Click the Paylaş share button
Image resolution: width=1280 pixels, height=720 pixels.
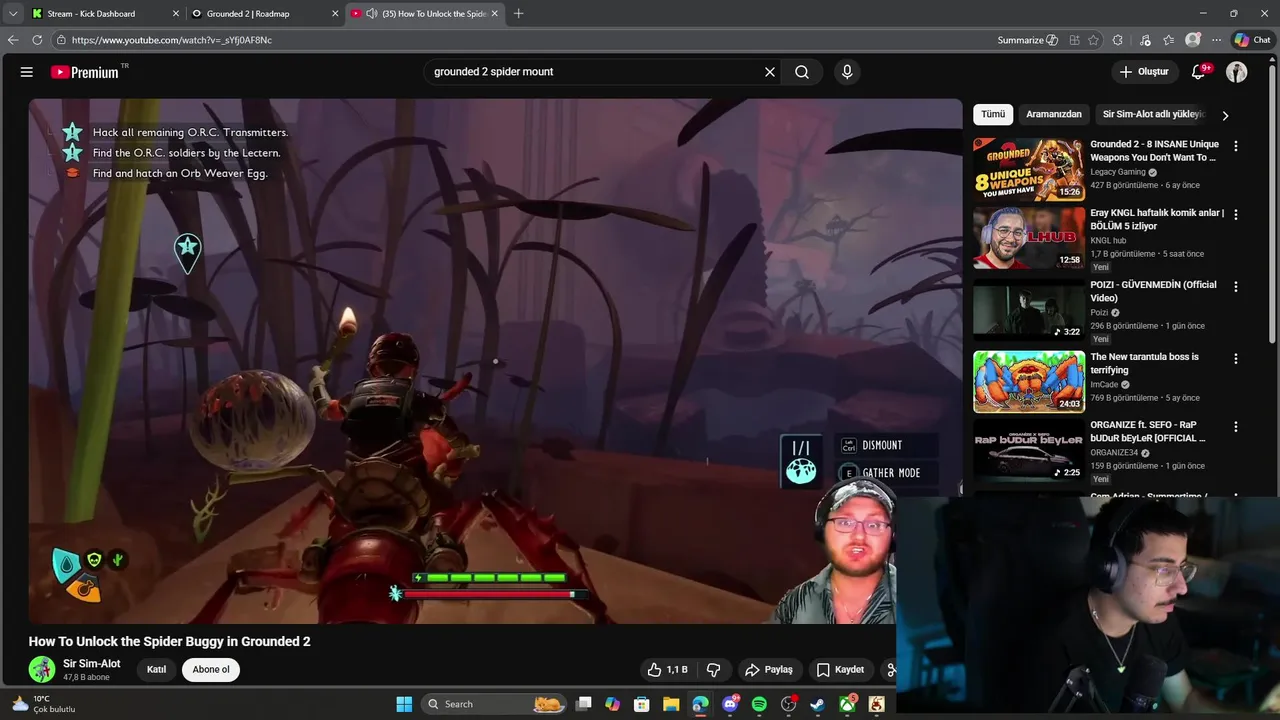click(768, 670)
